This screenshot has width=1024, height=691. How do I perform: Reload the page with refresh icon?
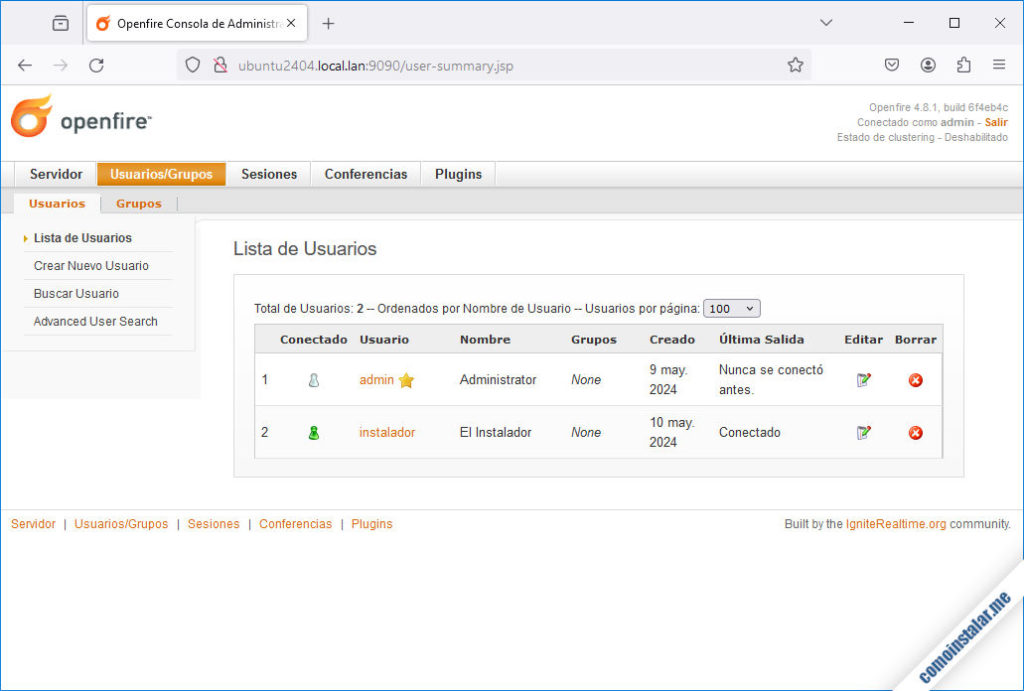(x=97, y=65)
